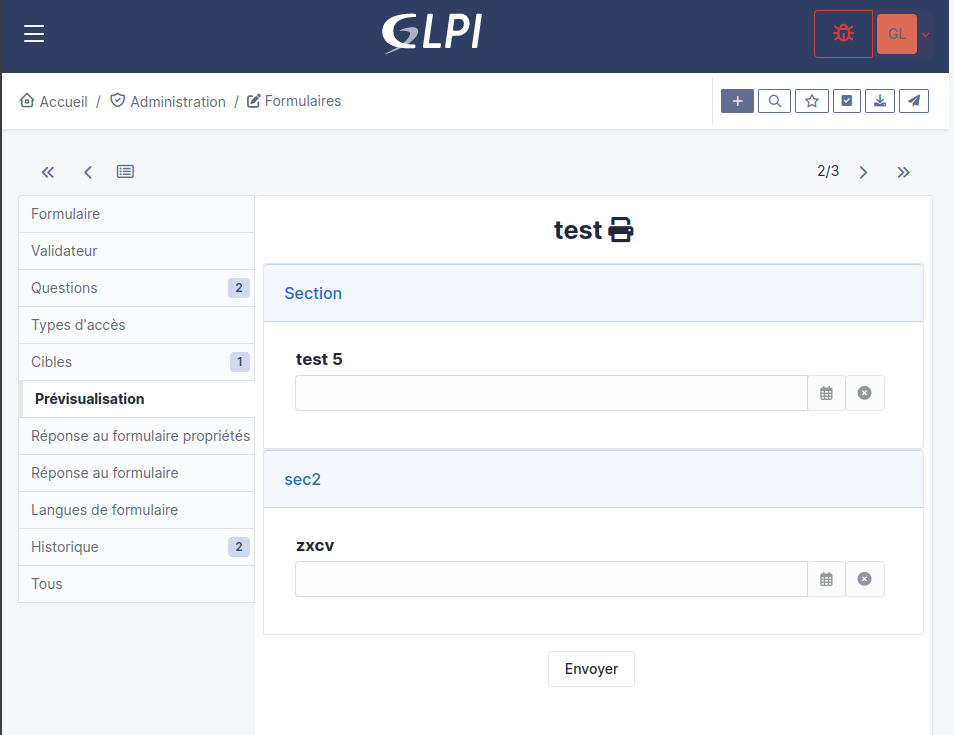
Task: Open Réponse au formulaire propriétés tab
Action: (x=136, y=436)
